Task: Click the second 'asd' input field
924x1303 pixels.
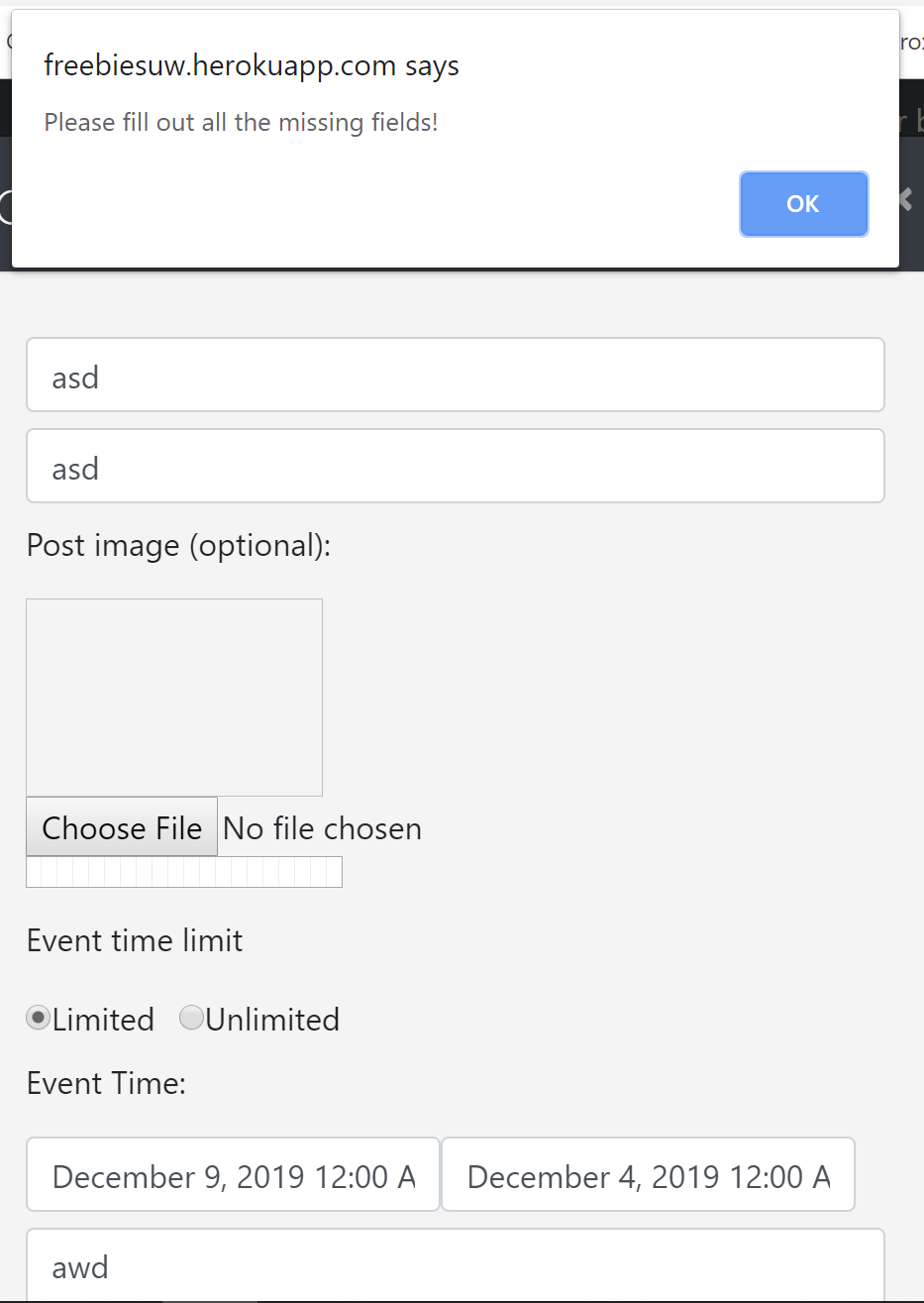Action: 456,466
